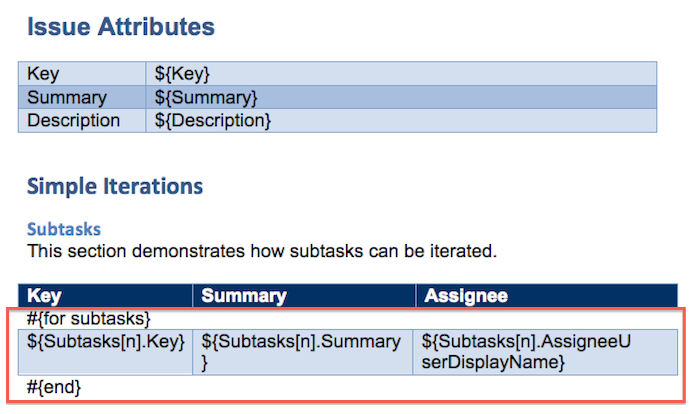Click the ${Summary} placeholder text

206,98
